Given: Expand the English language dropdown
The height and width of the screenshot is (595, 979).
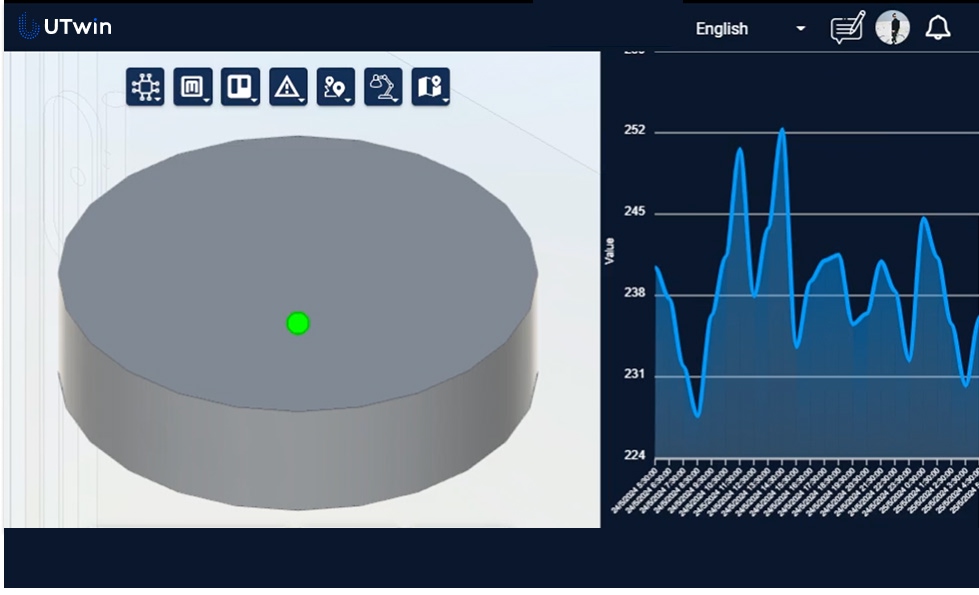Looking at the screenshot, I should pos(722,29).
